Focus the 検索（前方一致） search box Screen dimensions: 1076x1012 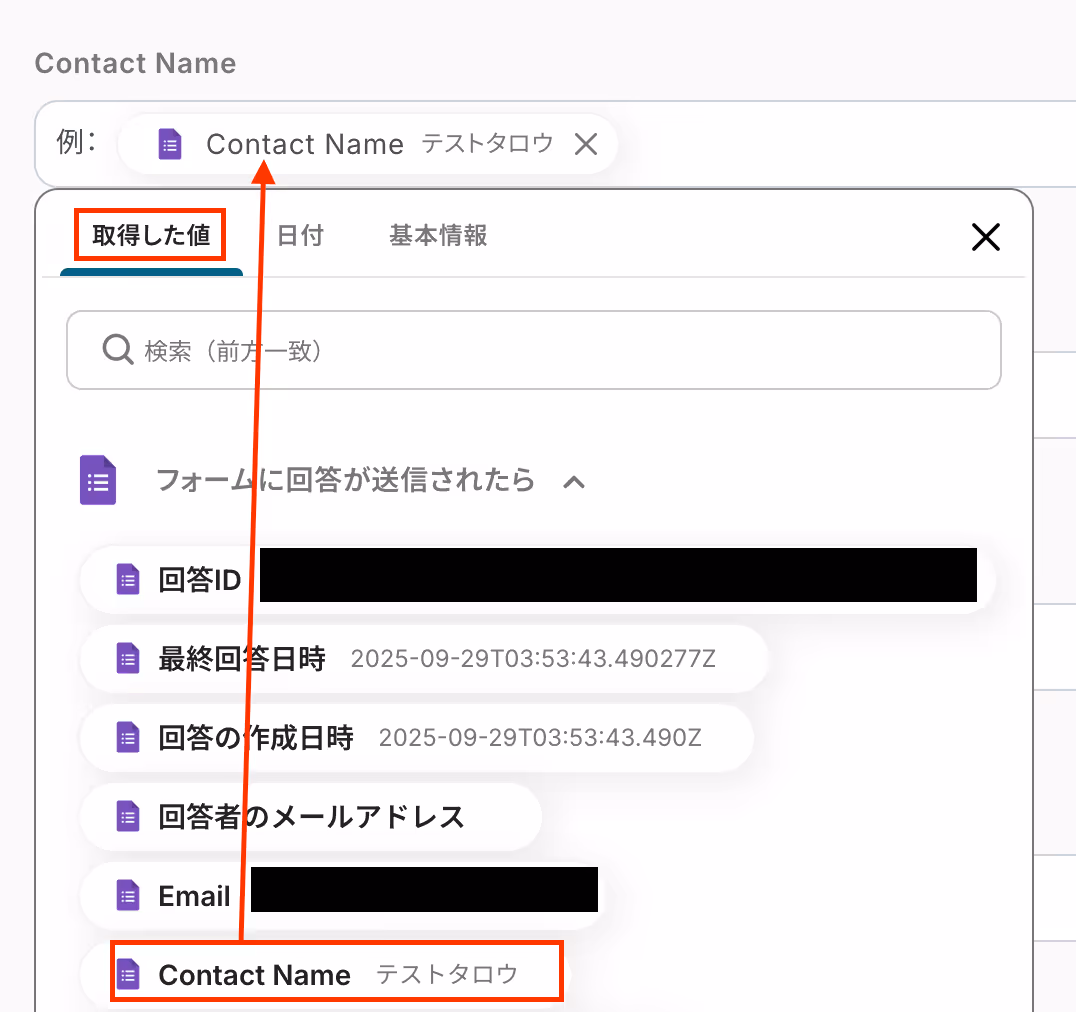point(533,350)
